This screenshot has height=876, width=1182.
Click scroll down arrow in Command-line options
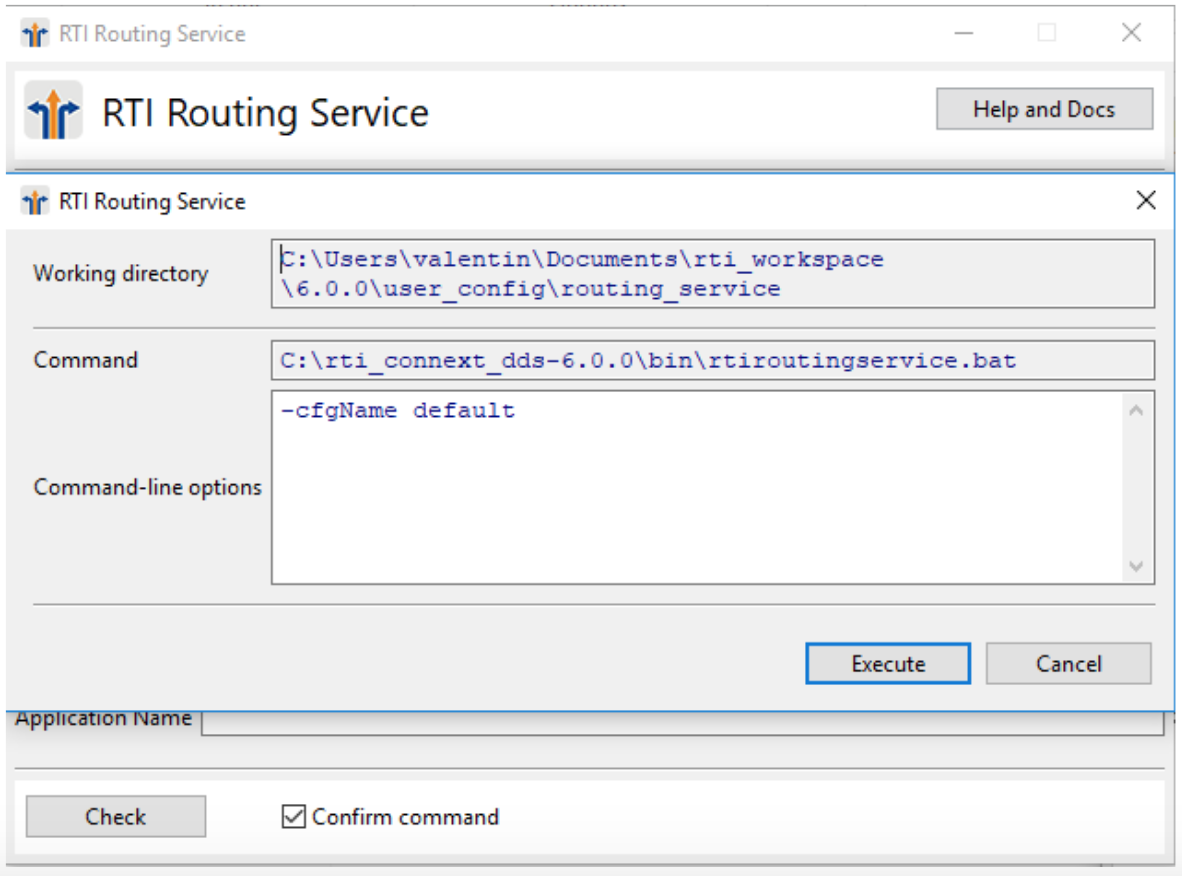click(1137, 566)
